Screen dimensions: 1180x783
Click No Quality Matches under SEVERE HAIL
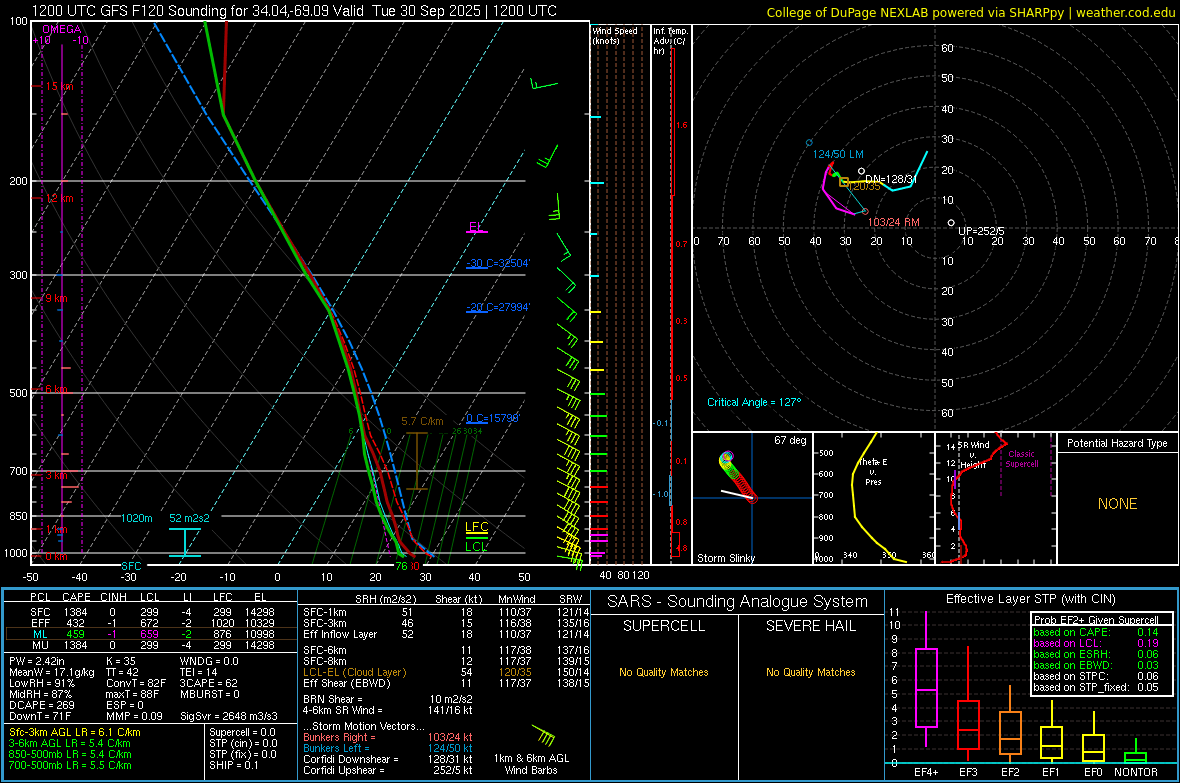tap(810, 672)
